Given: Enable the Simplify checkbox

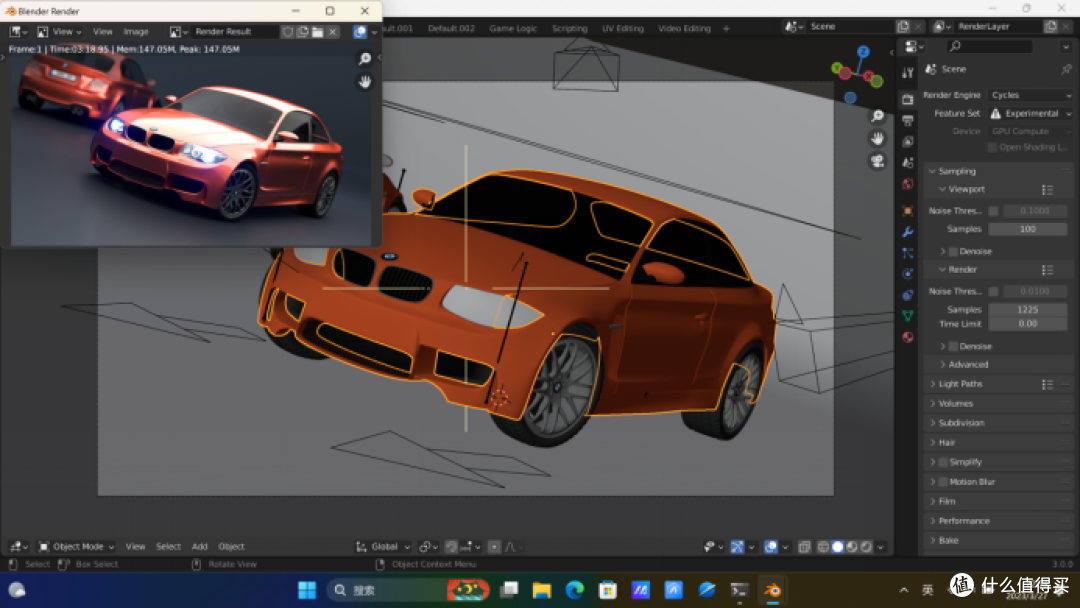Looking at the screenshot, I should click(943, 462).
